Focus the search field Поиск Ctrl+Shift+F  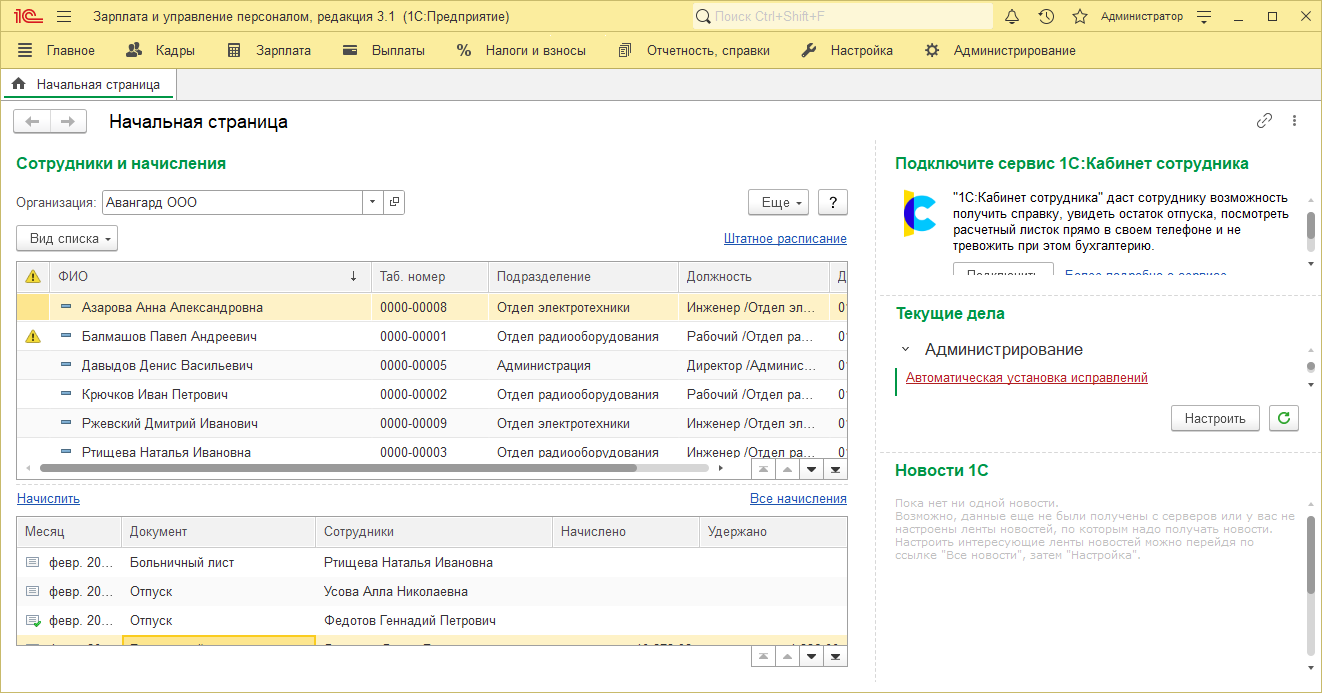(x=843, y=17)
